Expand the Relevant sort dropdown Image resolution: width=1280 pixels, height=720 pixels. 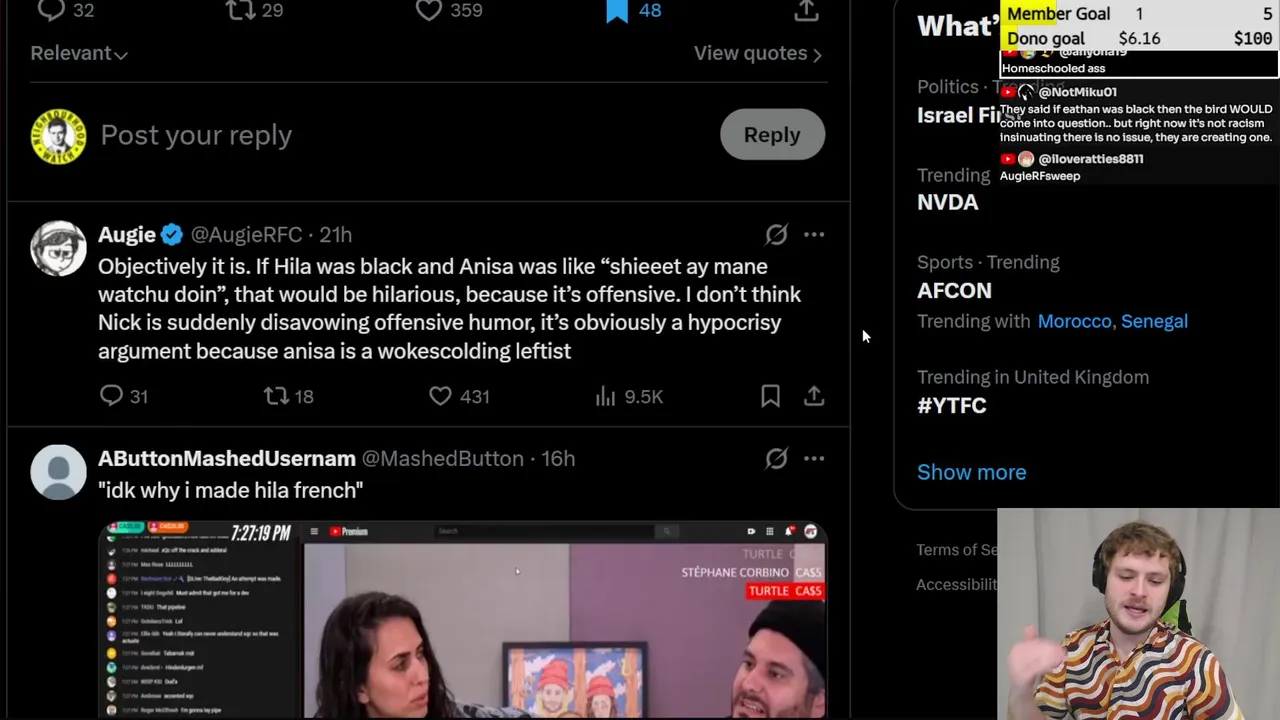[x=79, y=53]
